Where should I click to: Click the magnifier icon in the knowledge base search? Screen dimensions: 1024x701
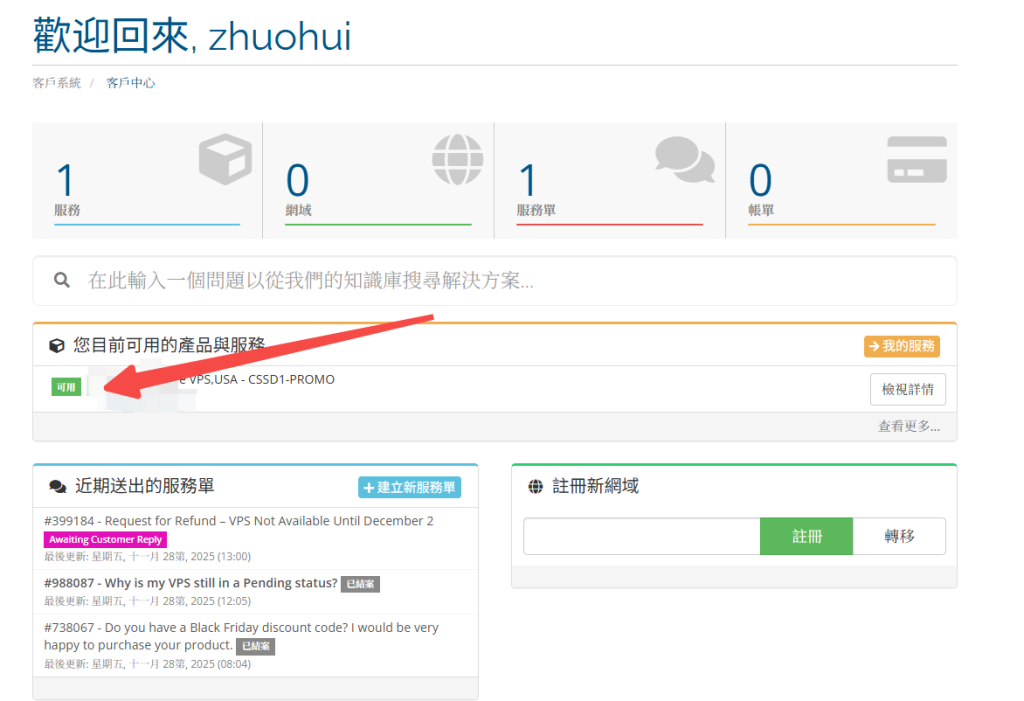click(62, 280)
